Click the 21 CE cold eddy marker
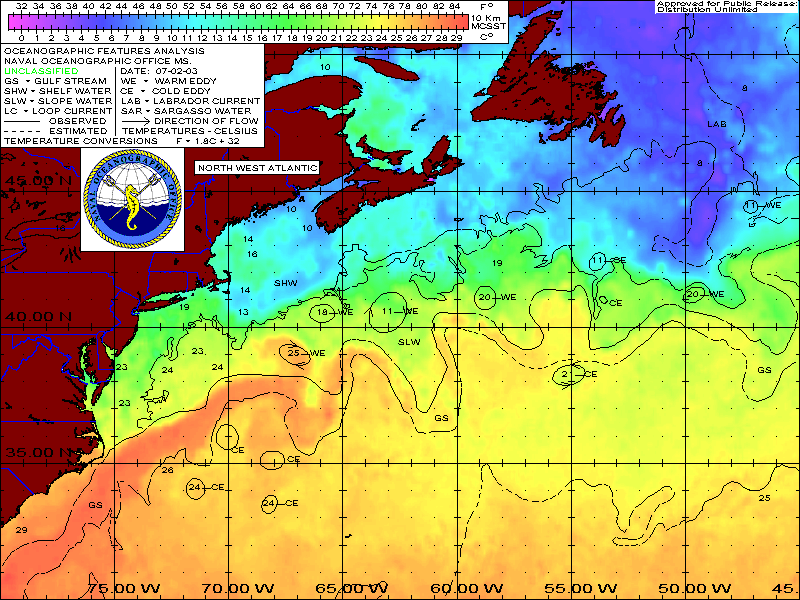 coord(568,374)
